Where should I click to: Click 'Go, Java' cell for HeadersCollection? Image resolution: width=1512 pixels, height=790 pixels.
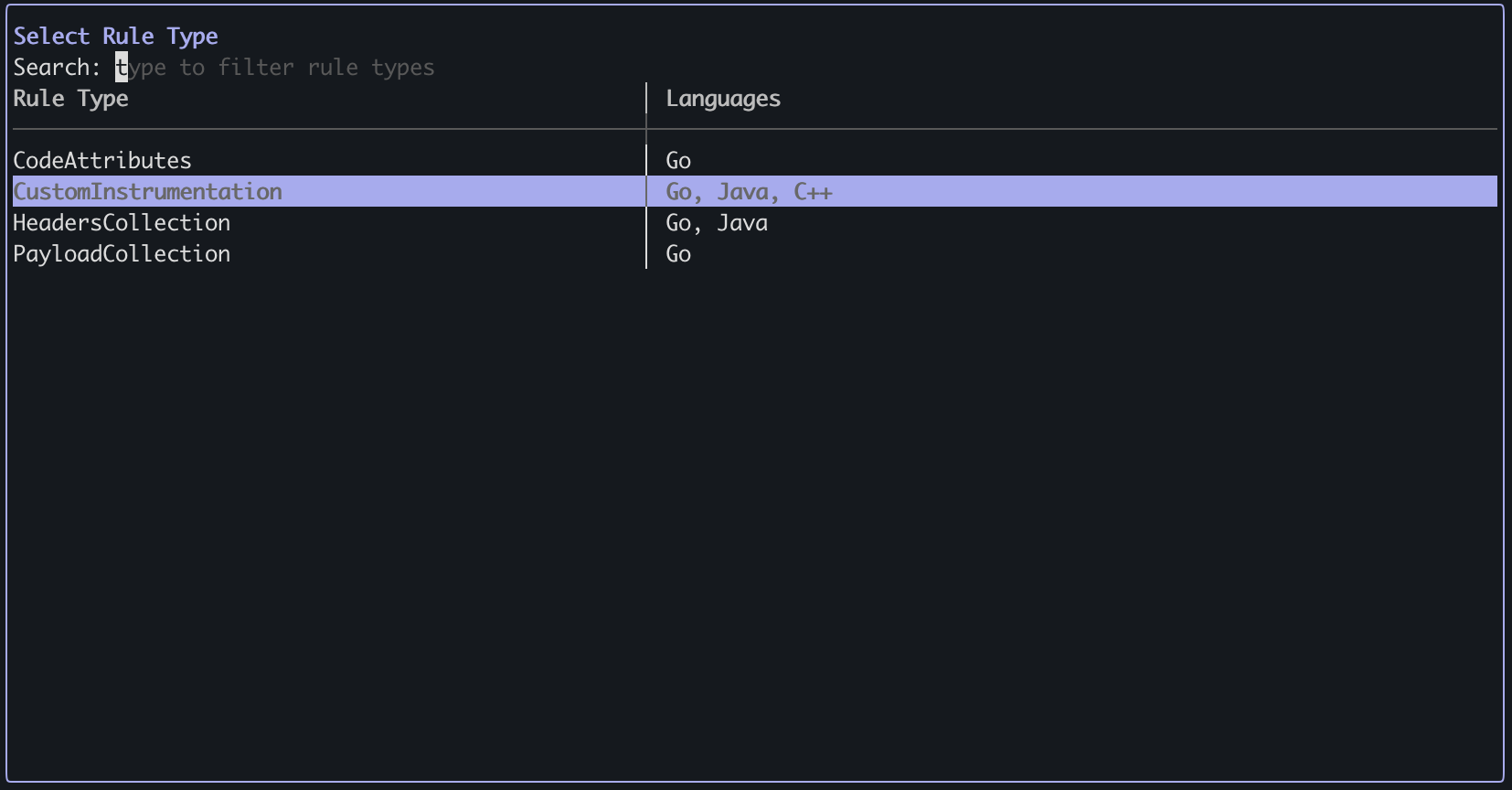coord(717,223)
